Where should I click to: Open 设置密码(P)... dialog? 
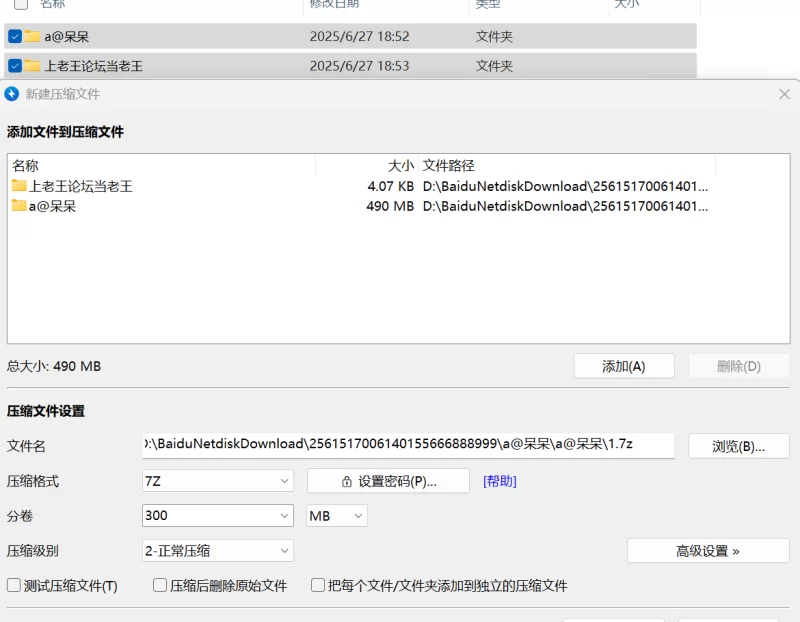[388, 481]
